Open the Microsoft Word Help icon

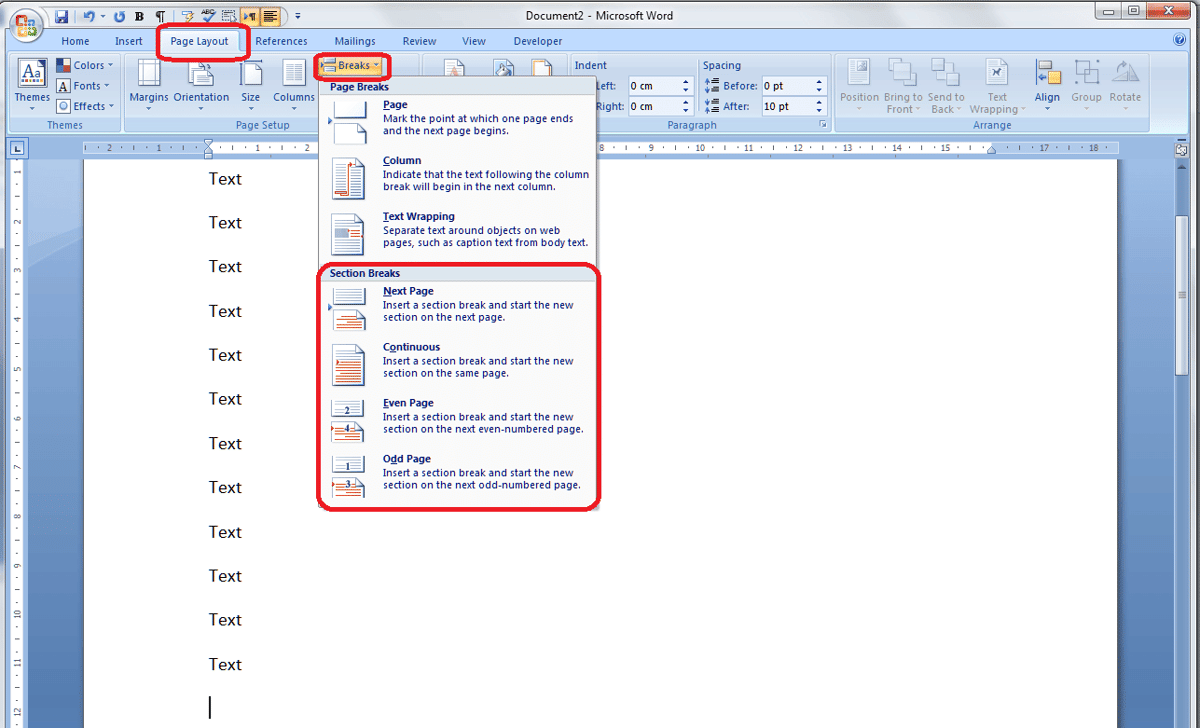pyautogui.click(x=1179, y=41)
